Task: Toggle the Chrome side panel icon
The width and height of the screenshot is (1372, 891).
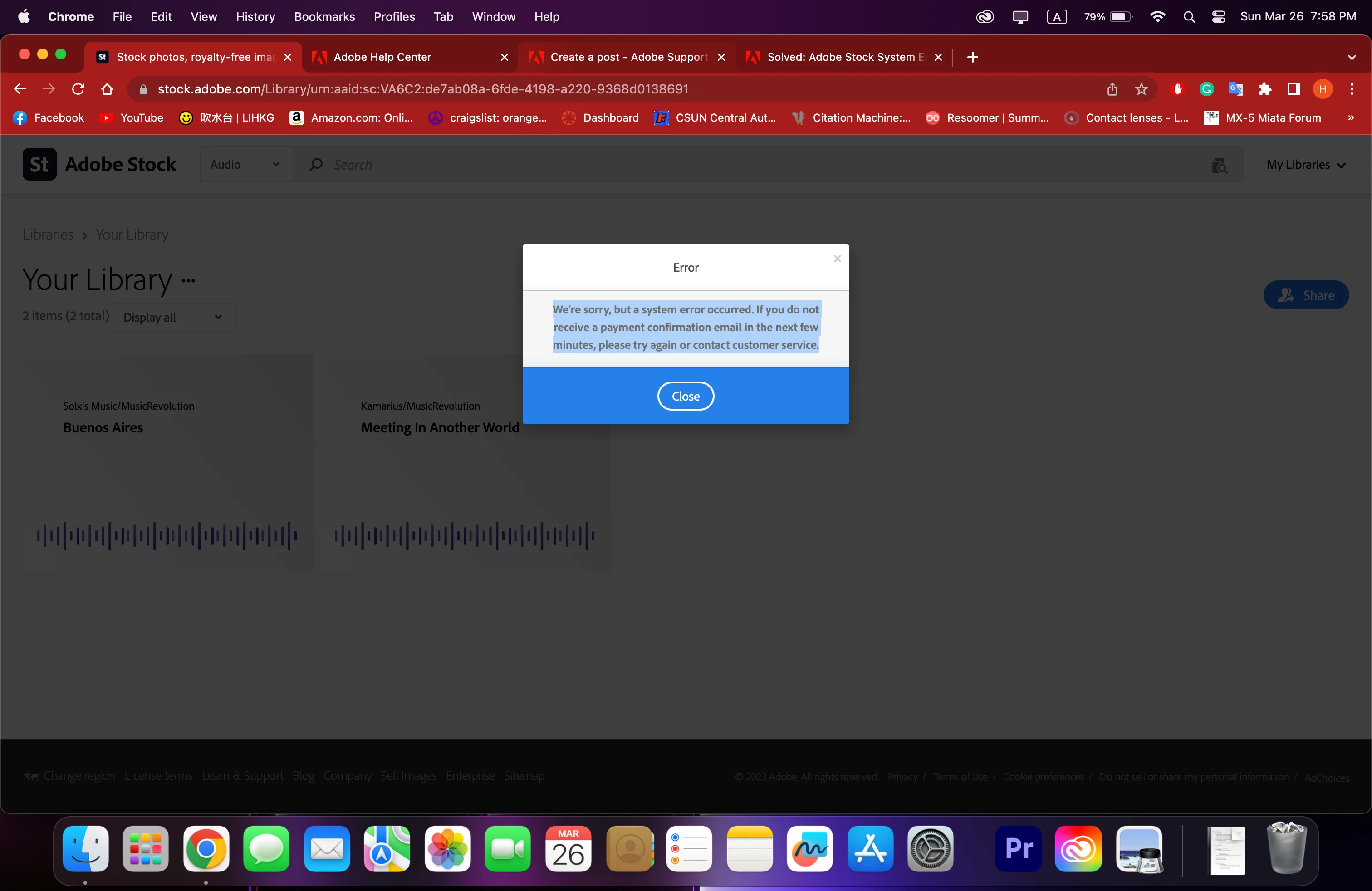Action: [1293, 89]
